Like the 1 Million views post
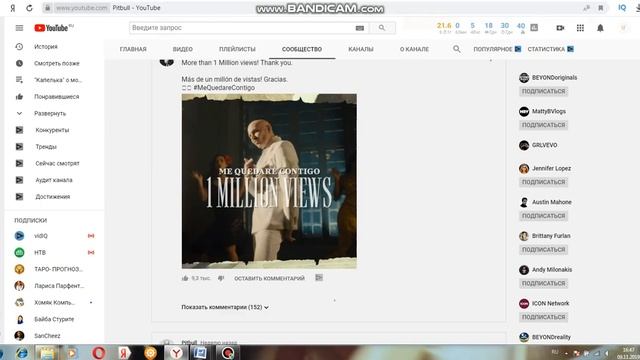This screenshot has height=360, width=640. [185, 278]
